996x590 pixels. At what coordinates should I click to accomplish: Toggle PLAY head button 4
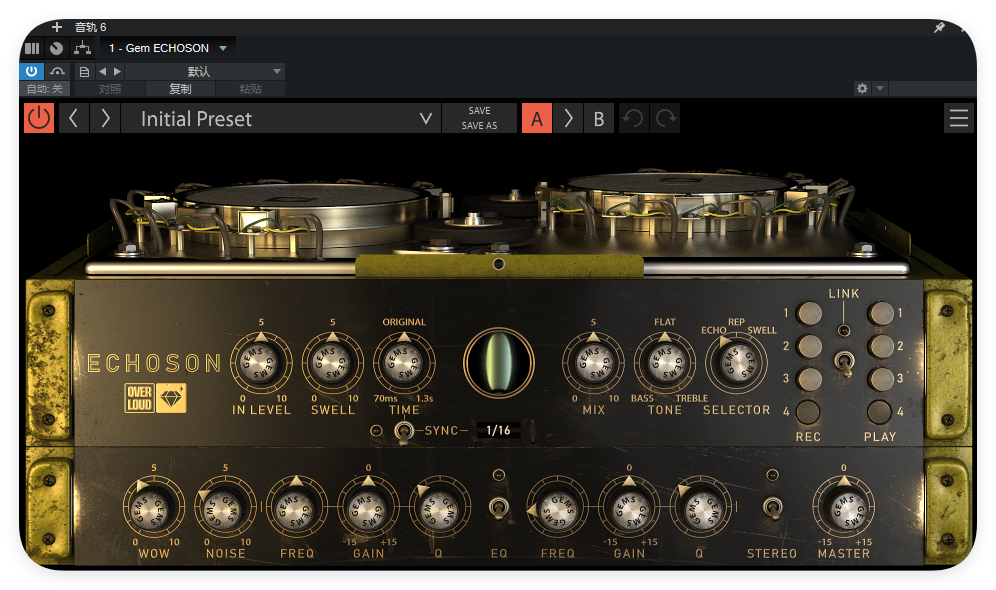(x=880, y=412)
